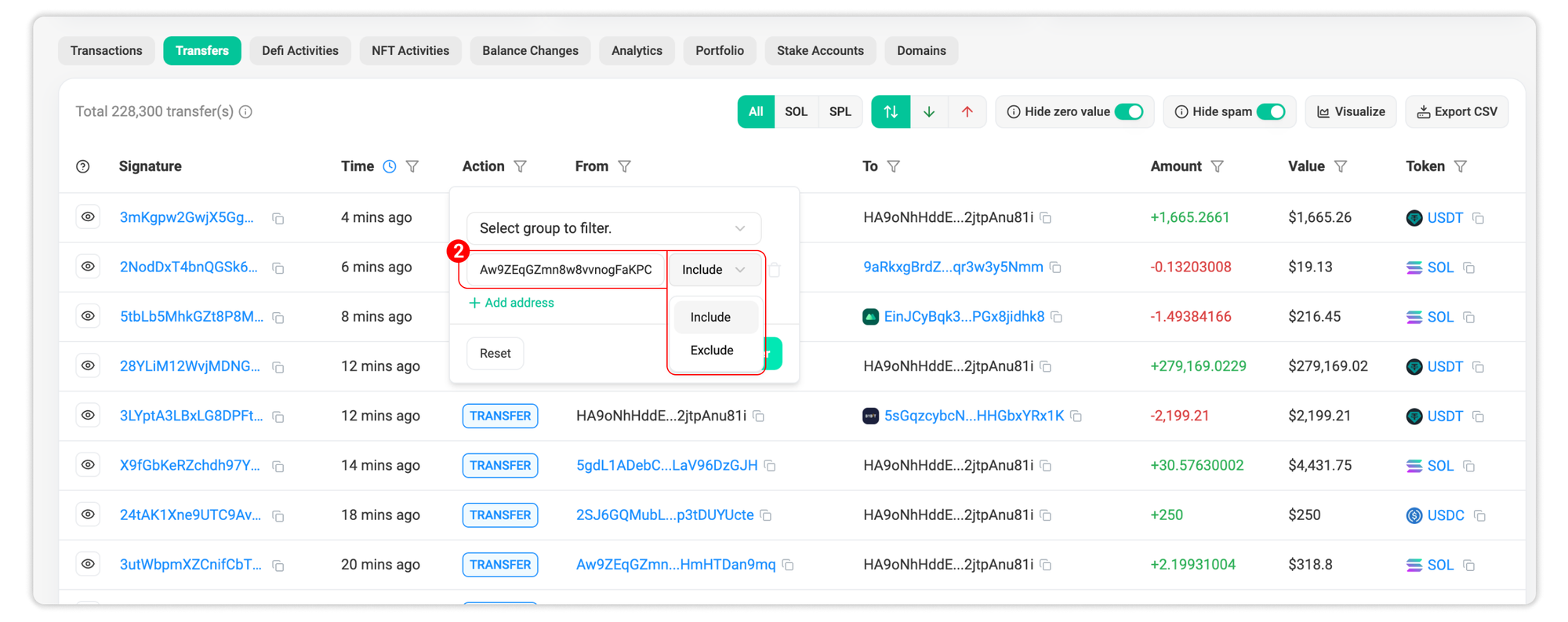Choose Include from the dropdown list
Screen dimensions: 1568x622
point(715,317)
